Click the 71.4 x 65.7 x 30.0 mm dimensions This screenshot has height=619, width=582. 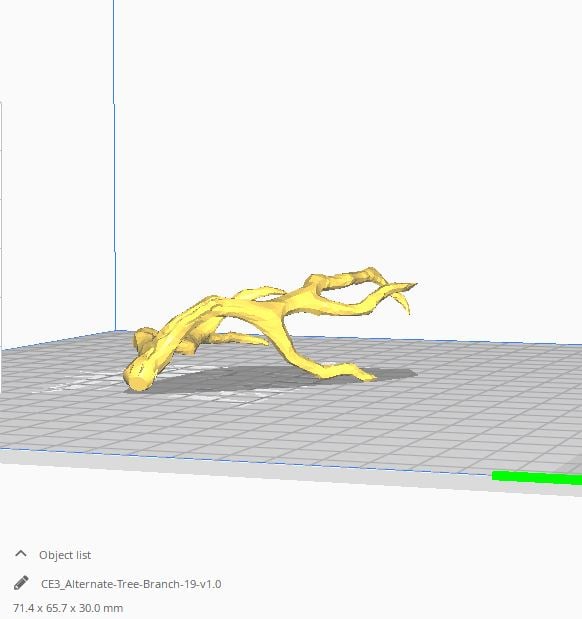coord(68,608)
